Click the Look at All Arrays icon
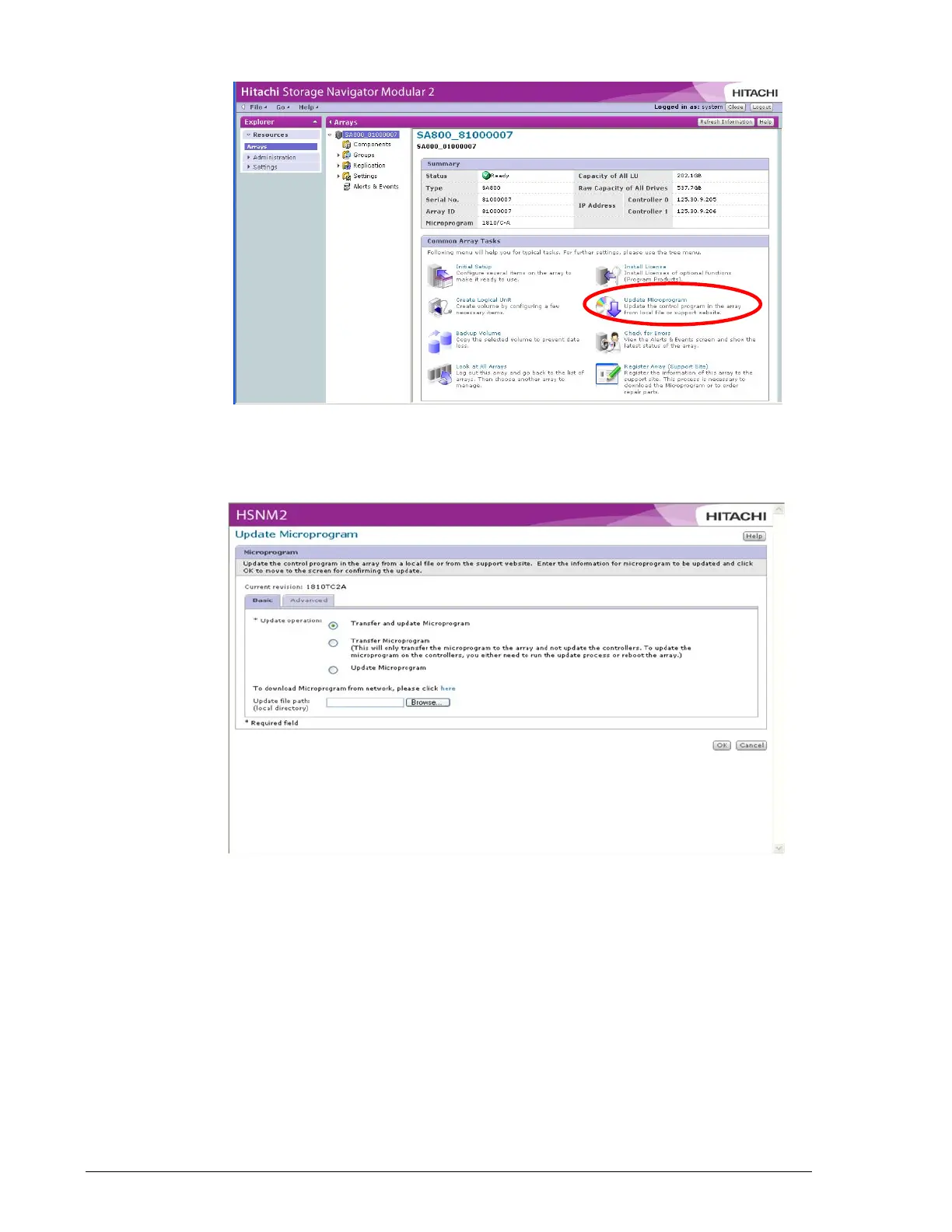952x1232 pixels. 439,375
